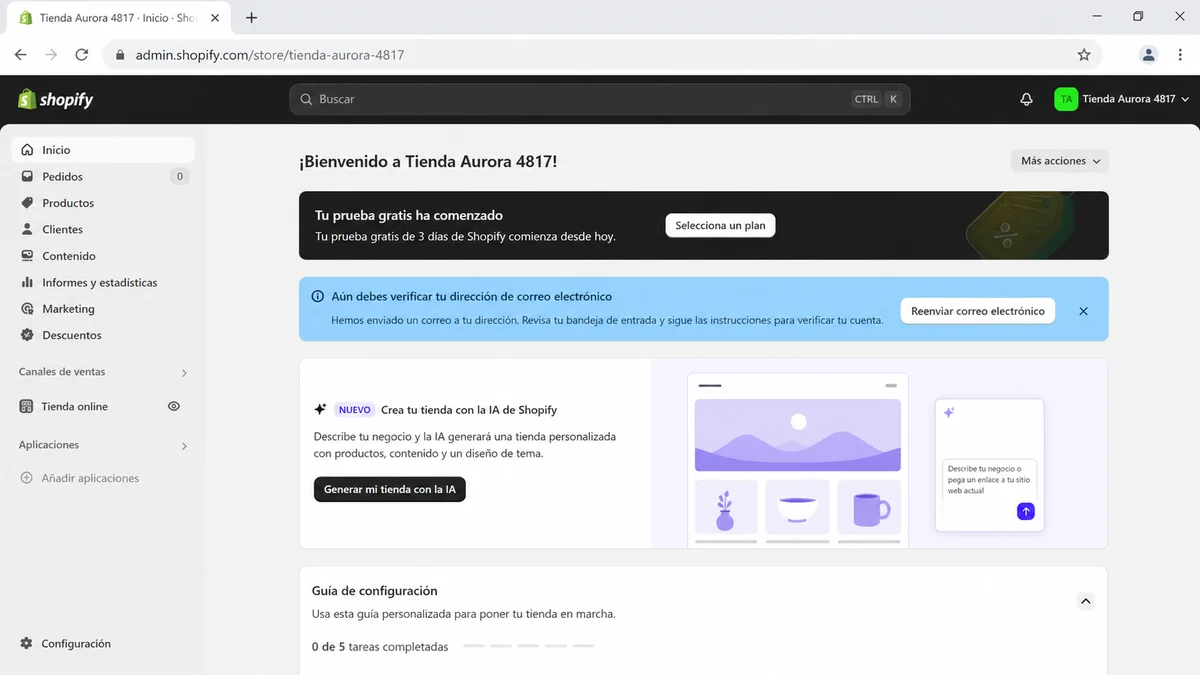This screenshot has width=1200, height=675.
Task: Click the tasks completed progress bar
Action: (528, 646)
